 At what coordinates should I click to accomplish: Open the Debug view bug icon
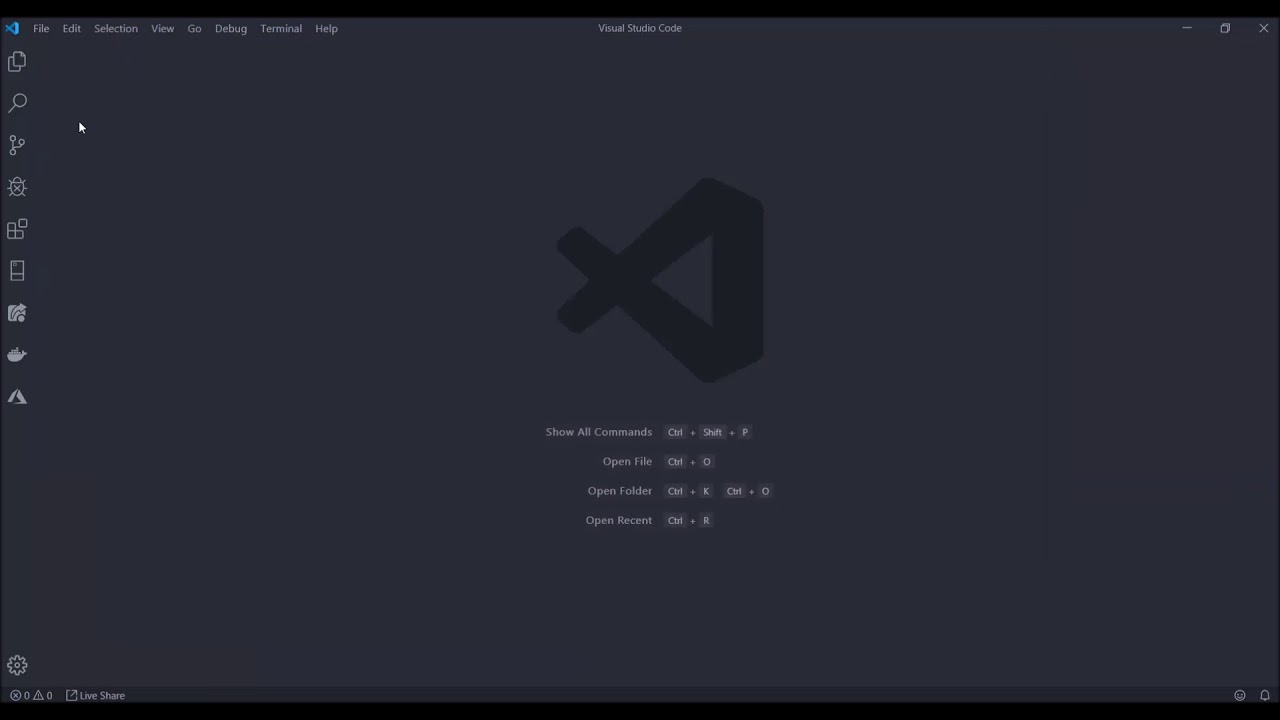pyautogui.click(x=17, y=187)
